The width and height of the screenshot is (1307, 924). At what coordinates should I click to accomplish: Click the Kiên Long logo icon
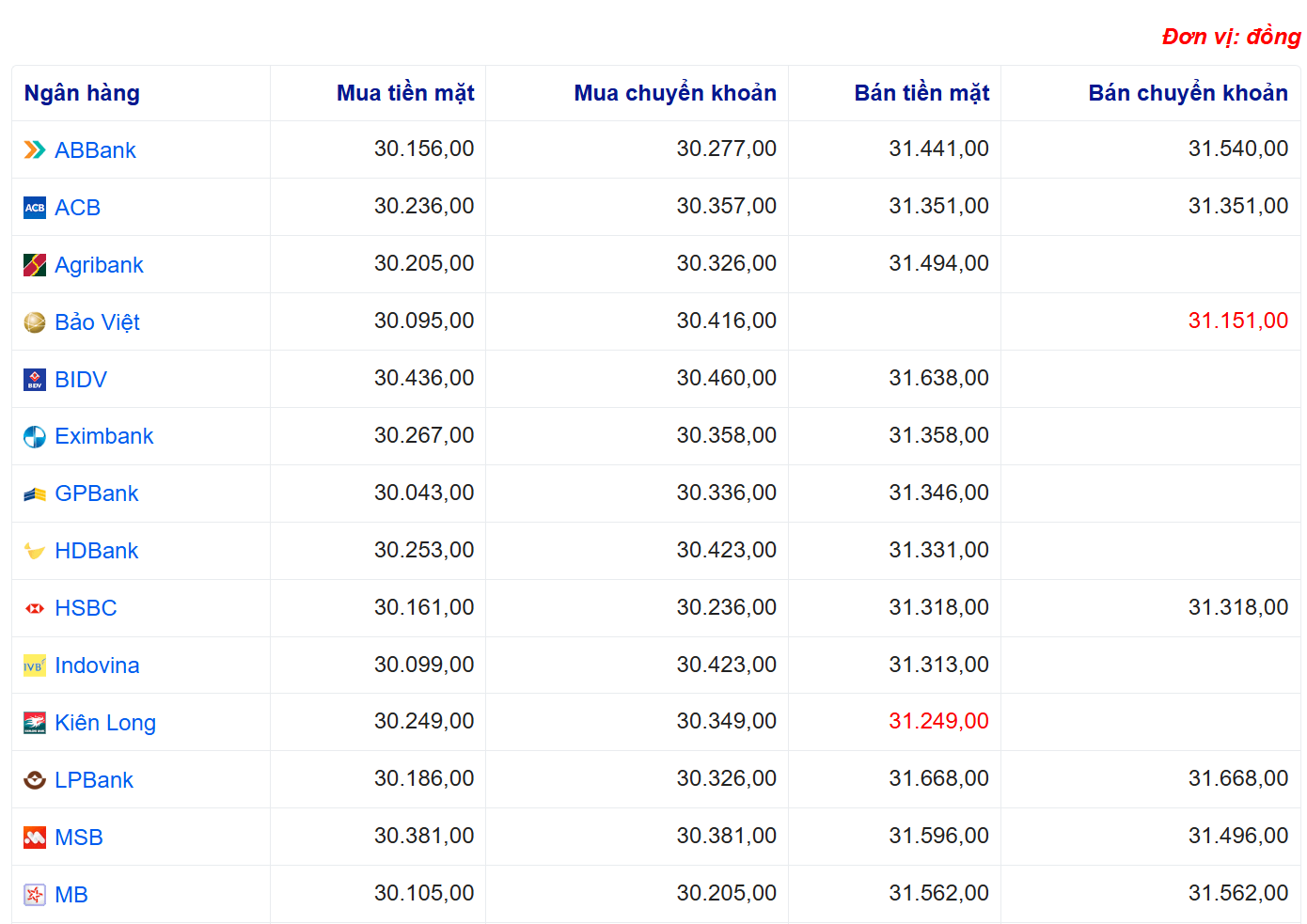pos(34,723)
